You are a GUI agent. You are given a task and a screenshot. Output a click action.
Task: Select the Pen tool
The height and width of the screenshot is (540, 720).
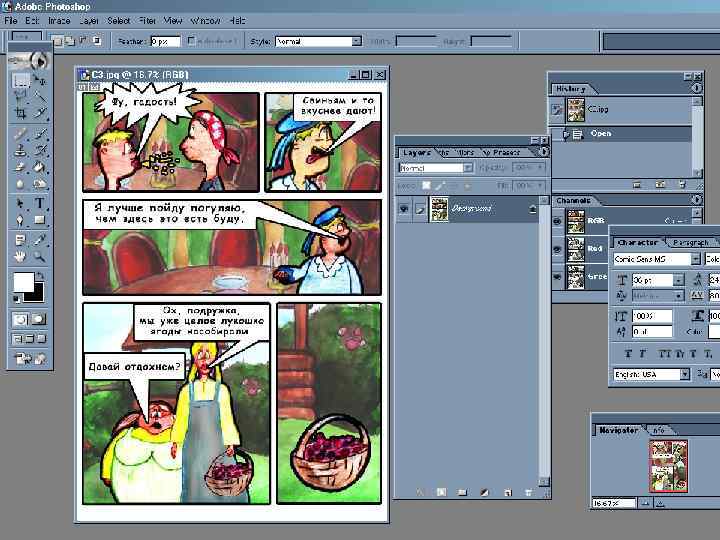(20, 220)
